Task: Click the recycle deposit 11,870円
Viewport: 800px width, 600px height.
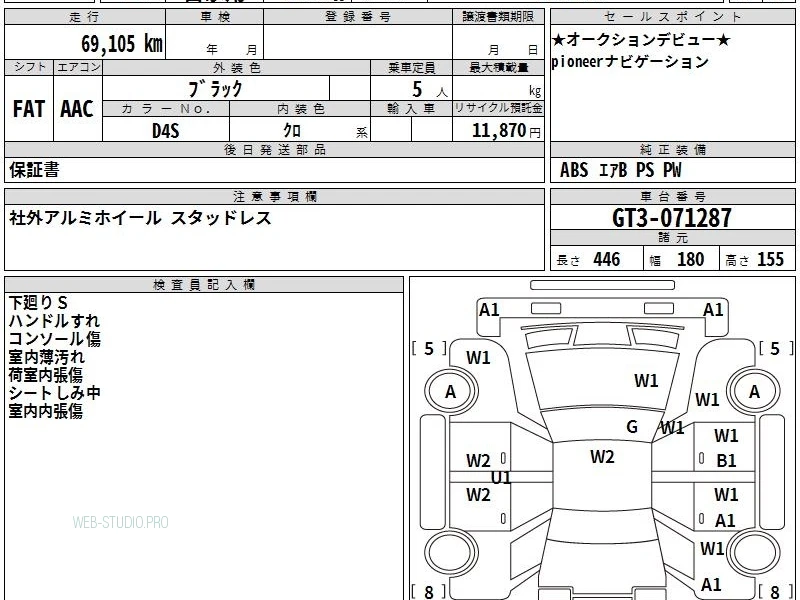Action: click(506, 131)
